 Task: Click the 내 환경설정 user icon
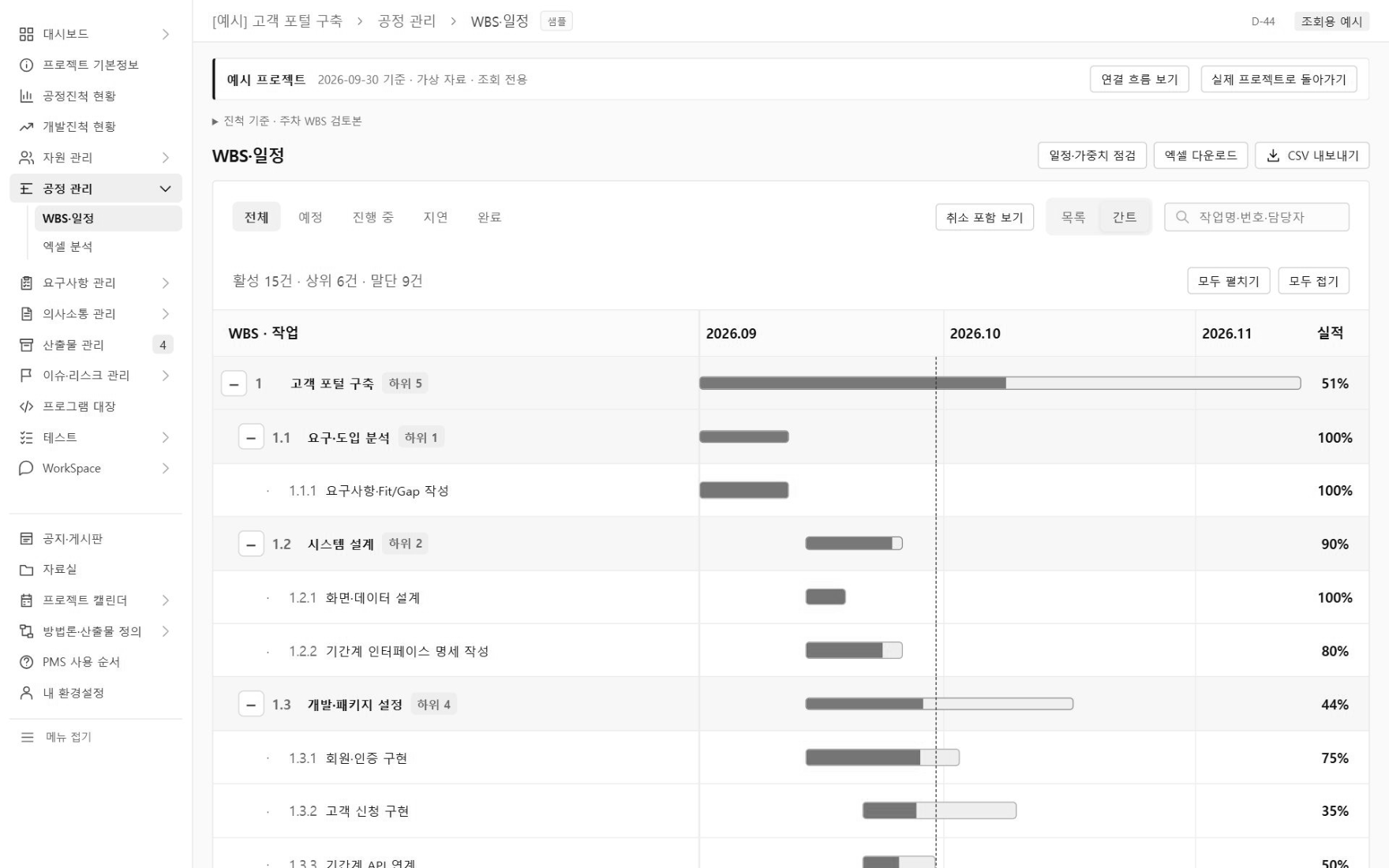(x=27, y=693)
